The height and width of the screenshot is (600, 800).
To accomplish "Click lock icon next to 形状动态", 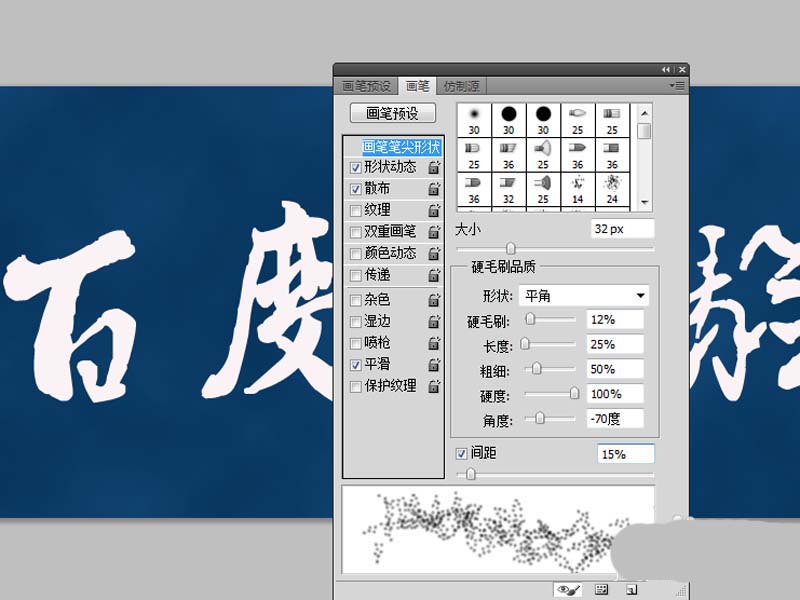I will 434,167.
